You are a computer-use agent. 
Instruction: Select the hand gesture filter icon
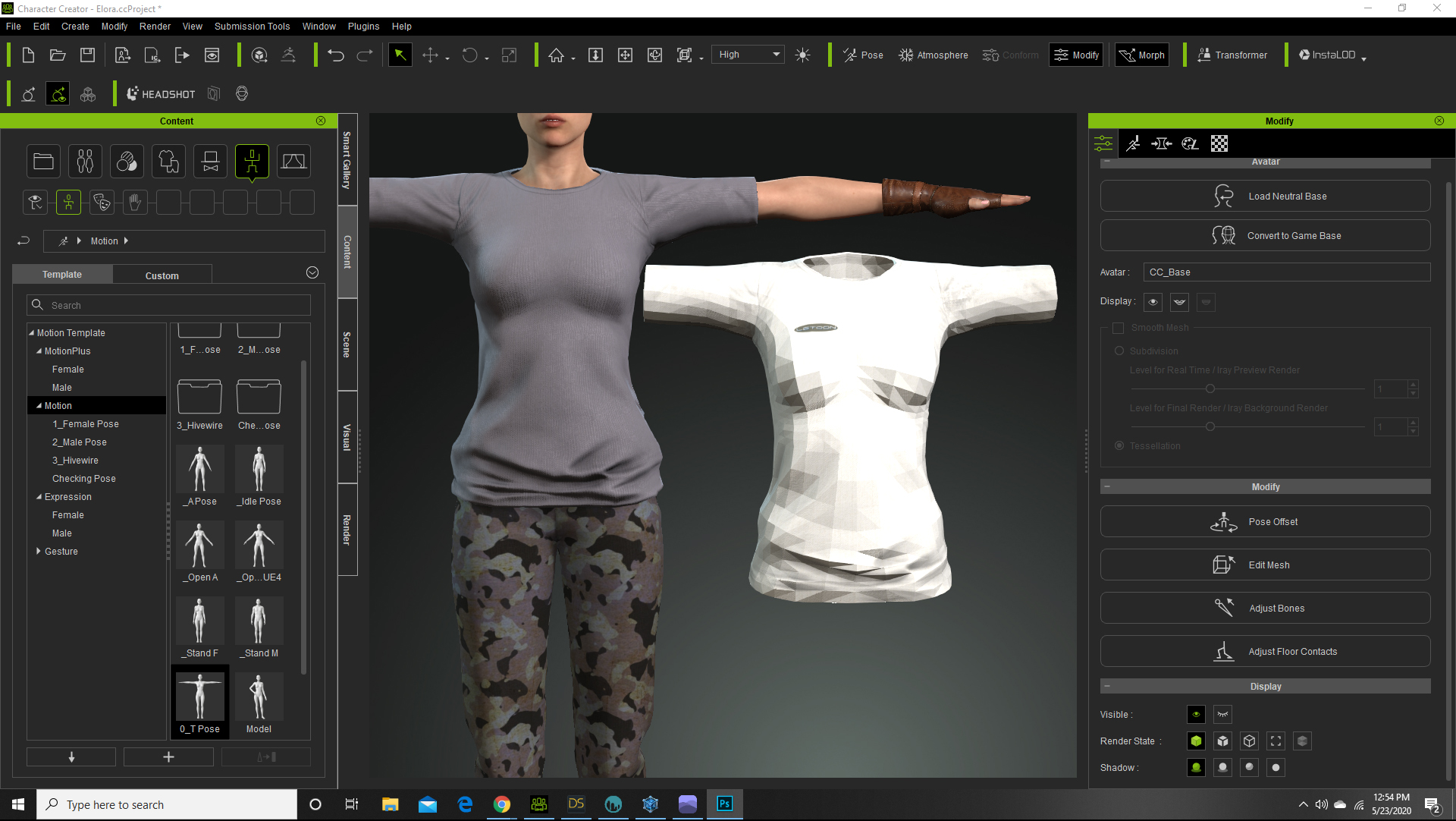(x=135, y=202)
